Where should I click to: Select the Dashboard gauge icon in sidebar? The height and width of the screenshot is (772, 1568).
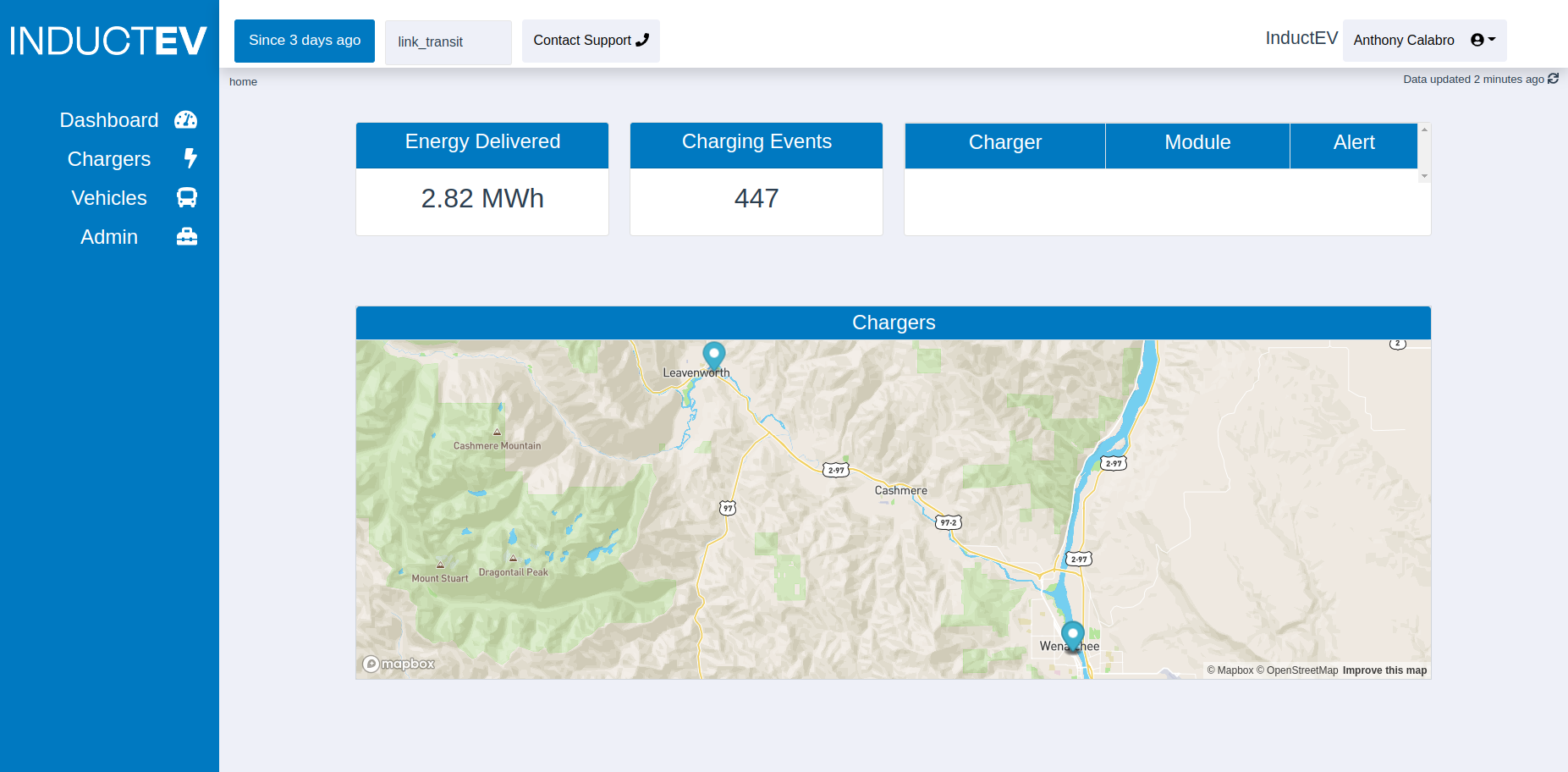point(185,119)
